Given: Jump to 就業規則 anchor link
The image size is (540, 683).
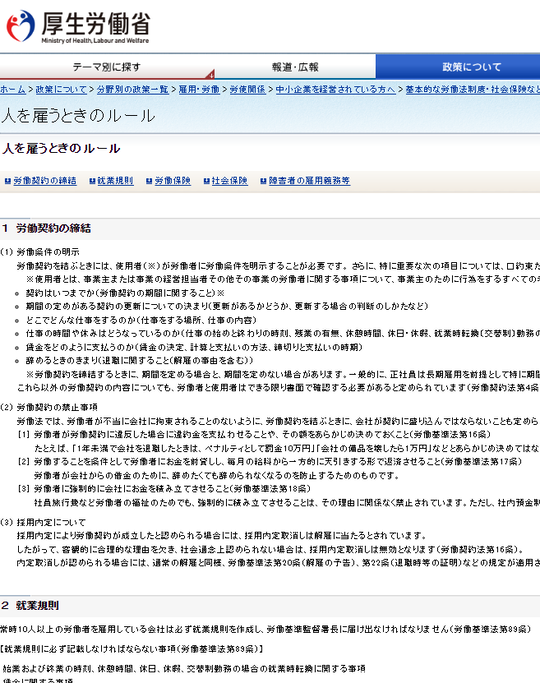Looking at the screenshot, I should click(x=115, y=181).
